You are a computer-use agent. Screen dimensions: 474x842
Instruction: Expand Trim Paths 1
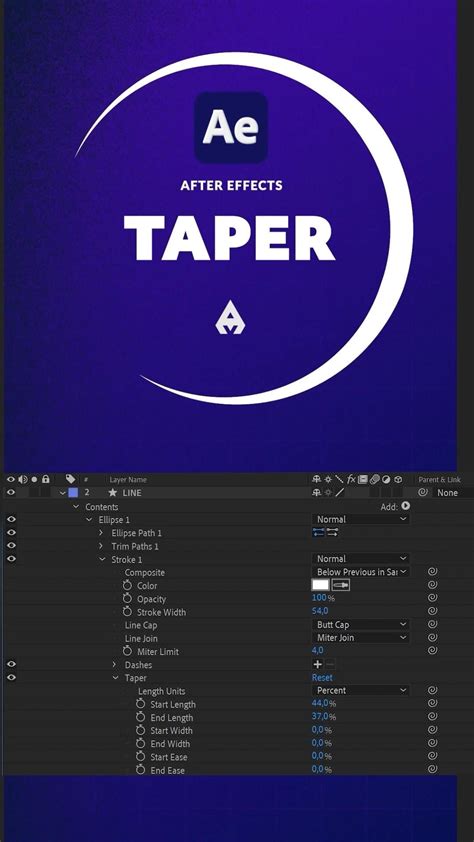[101, 546]
